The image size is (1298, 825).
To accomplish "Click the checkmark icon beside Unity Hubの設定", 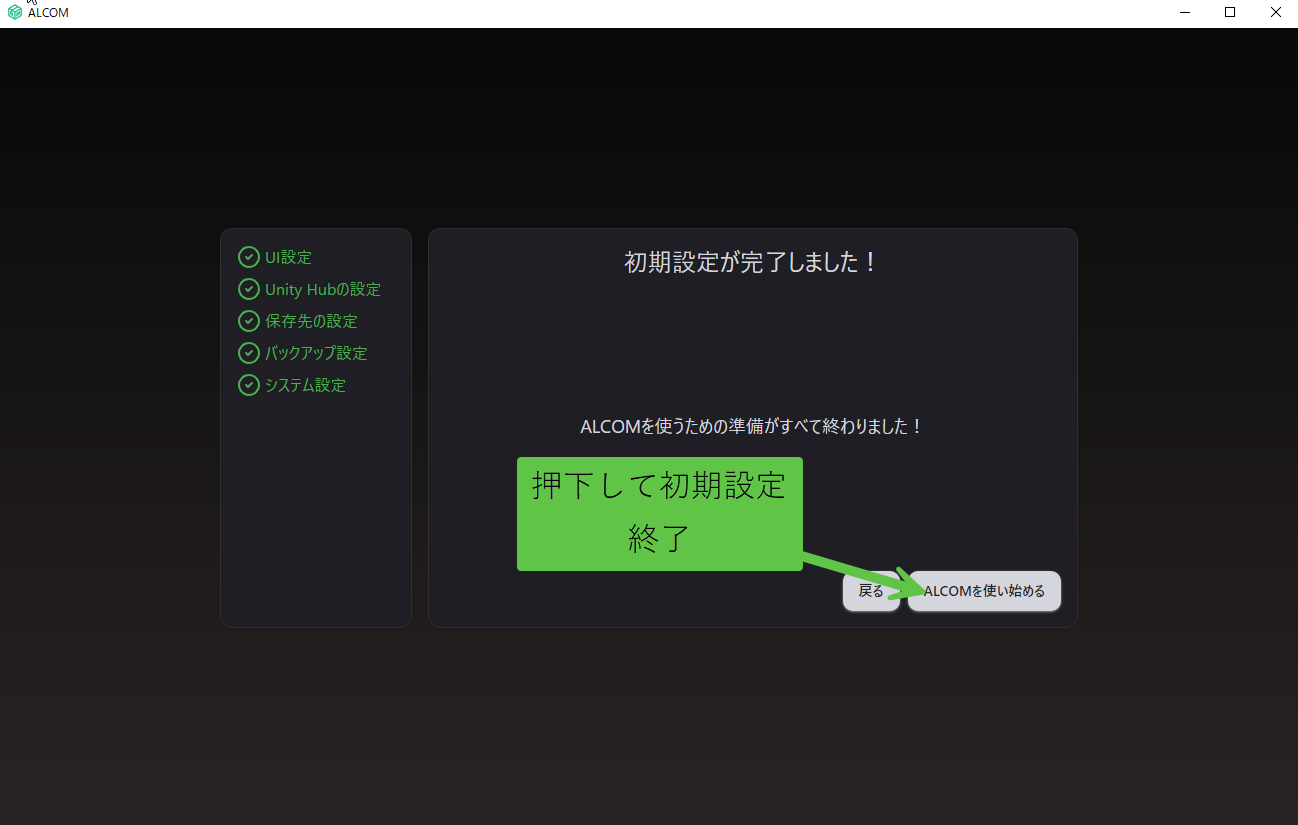I will click(x=248, y=289).
